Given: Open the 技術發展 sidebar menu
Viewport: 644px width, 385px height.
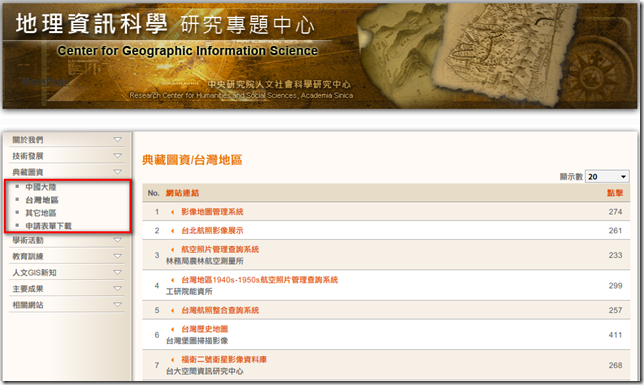Looking at the screenshot, I should (x=28, y=156).
